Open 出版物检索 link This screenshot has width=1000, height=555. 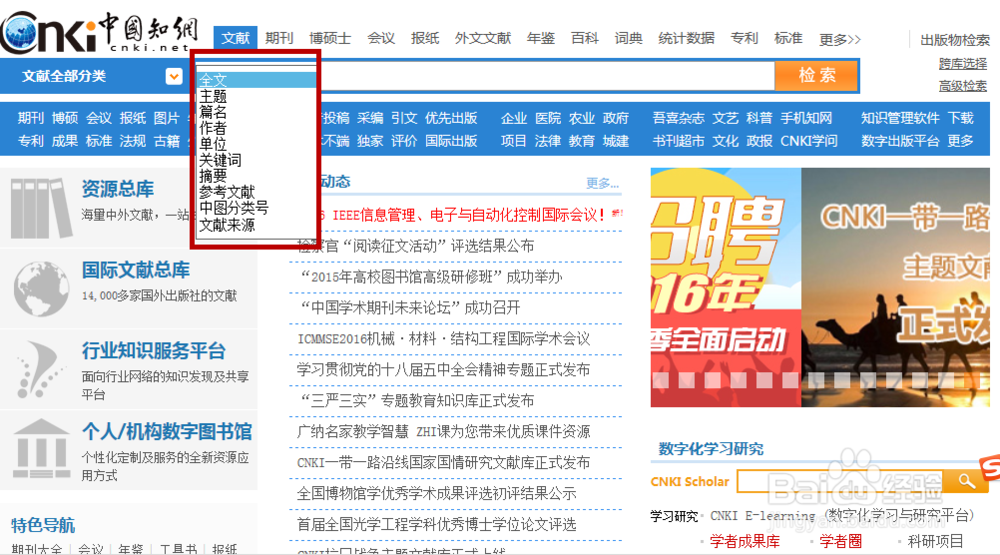click(x=955, y=40)
